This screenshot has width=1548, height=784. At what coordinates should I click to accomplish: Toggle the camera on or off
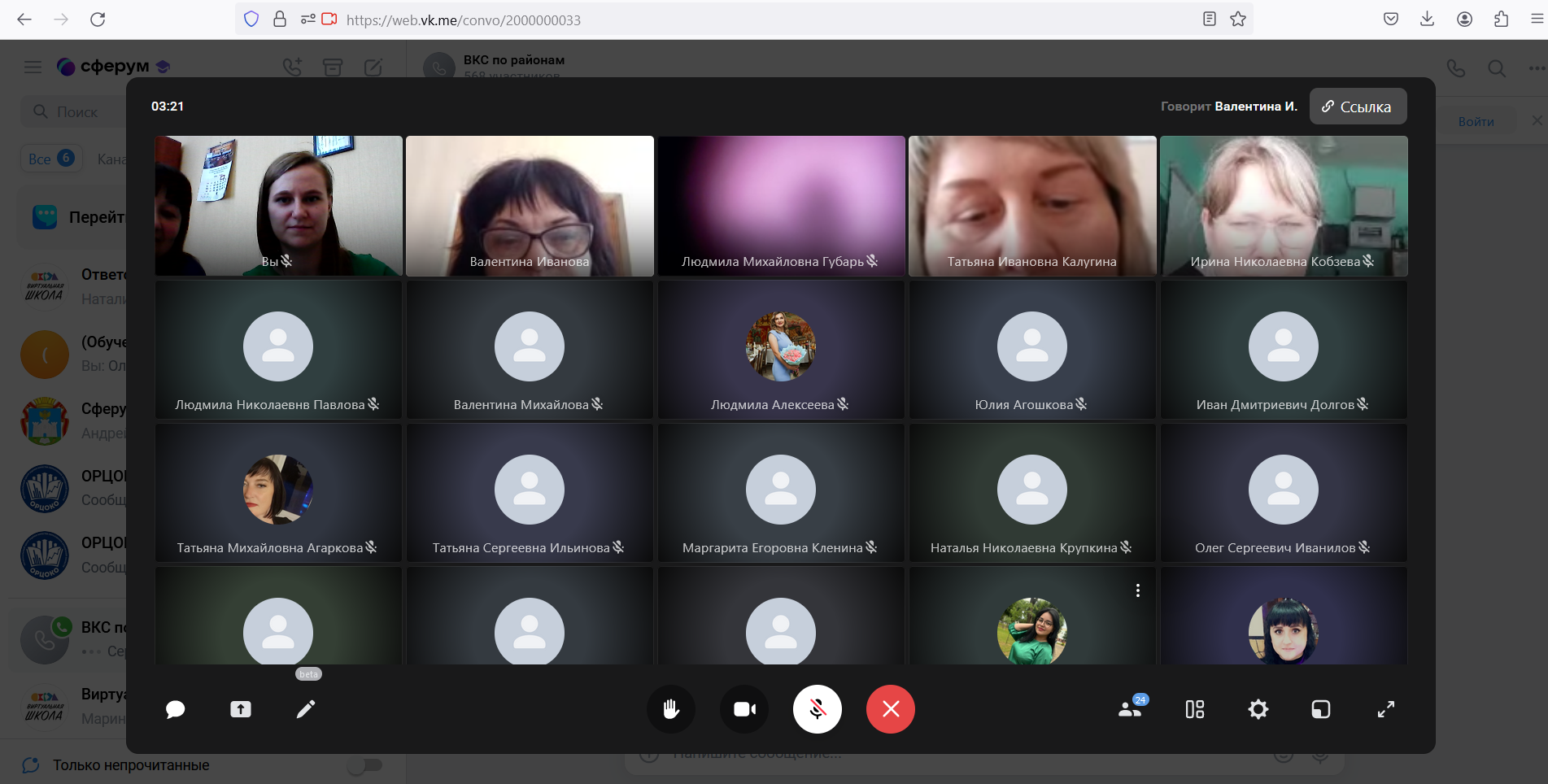pos(744,709)
